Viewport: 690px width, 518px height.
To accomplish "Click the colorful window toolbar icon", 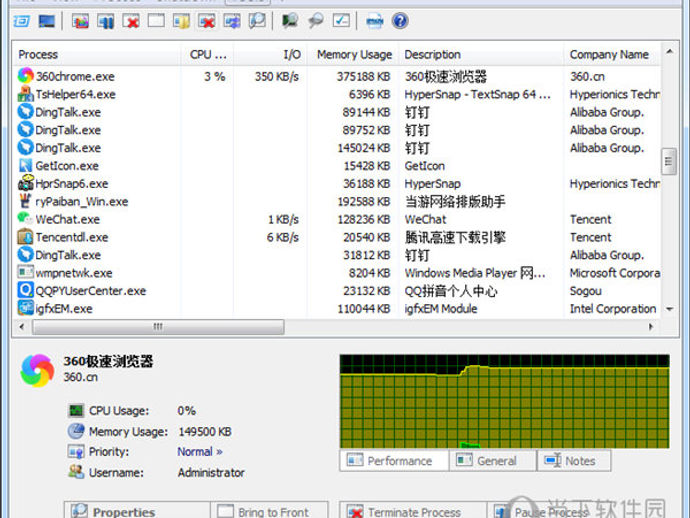I will click(x=81, y=21).
